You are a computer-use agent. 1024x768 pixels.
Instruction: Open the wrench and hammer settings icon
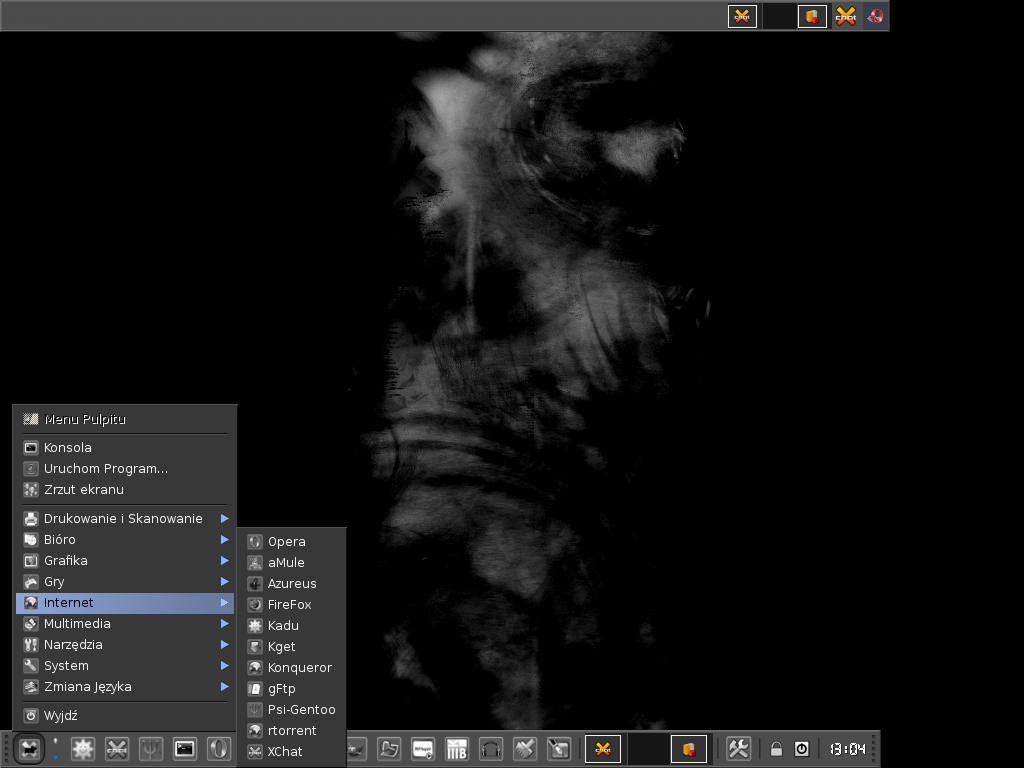tap(739, 748)
